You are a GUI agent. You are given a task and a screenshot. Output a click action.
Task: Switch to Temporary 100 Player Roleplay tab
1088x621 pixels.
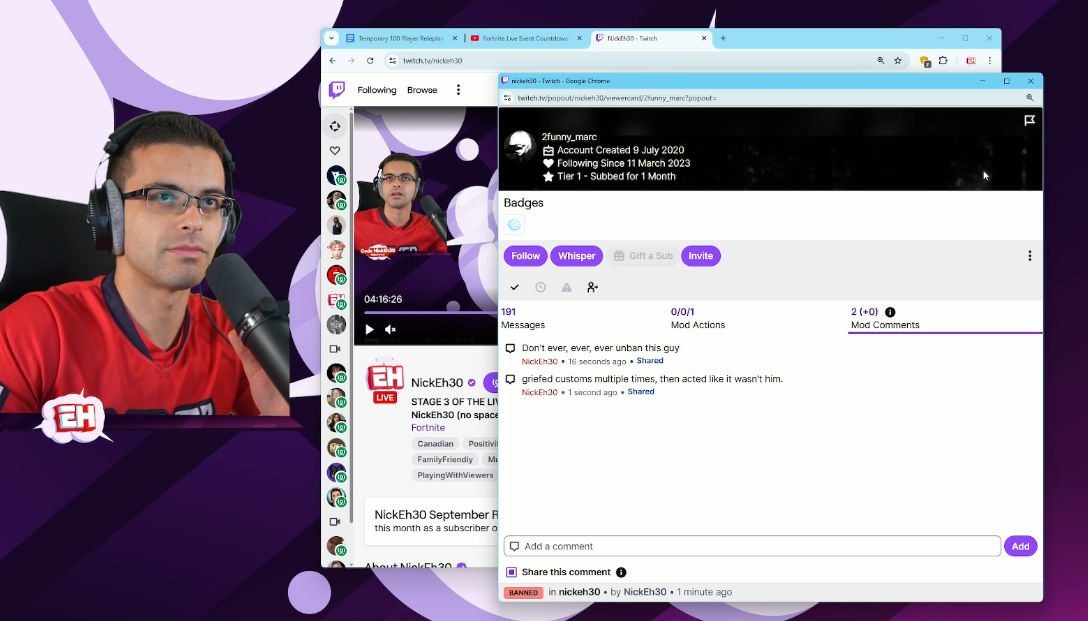click(x=400, y=38)
